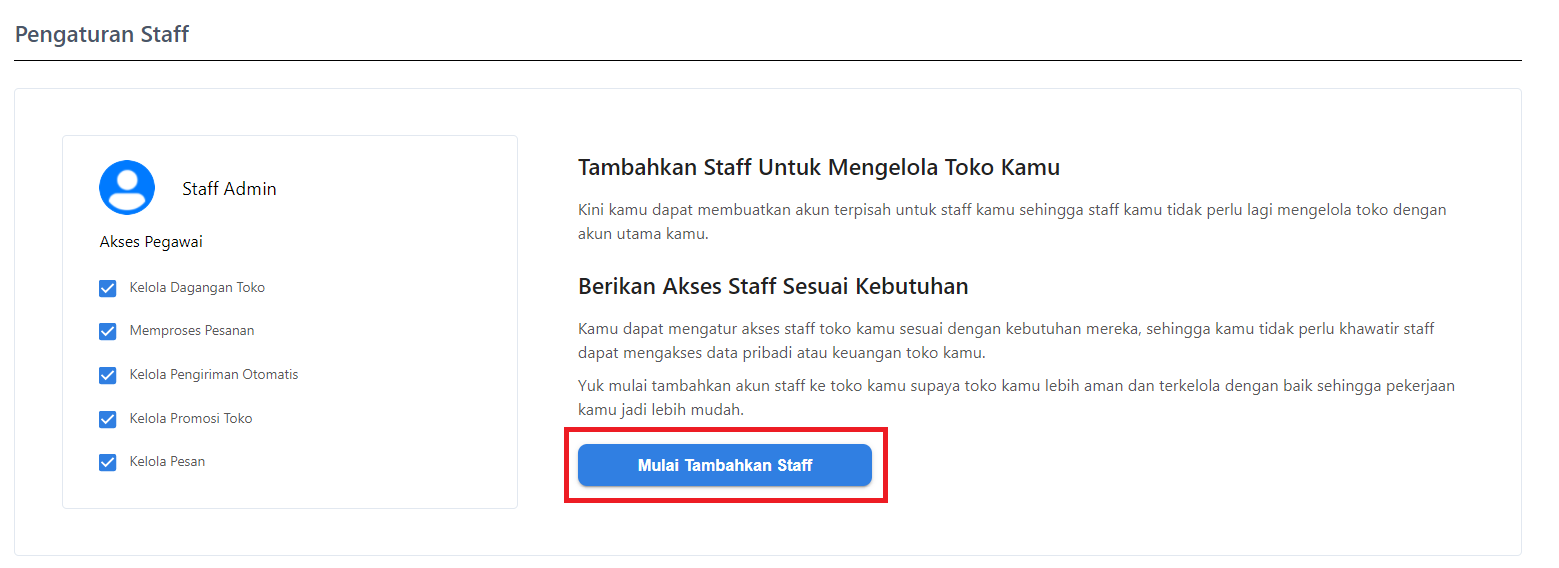Uncheck the Kelola Dagangan Toko checkbox
Screen dimensions: 1559x568
pos(108,288)
